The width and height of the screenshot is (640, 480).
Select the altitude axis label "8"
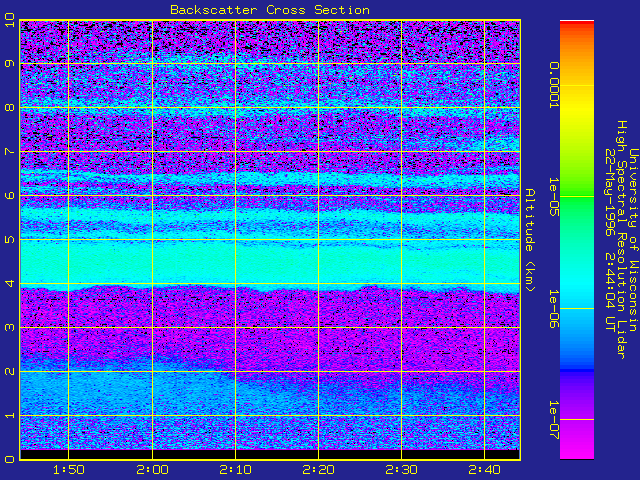10,108
